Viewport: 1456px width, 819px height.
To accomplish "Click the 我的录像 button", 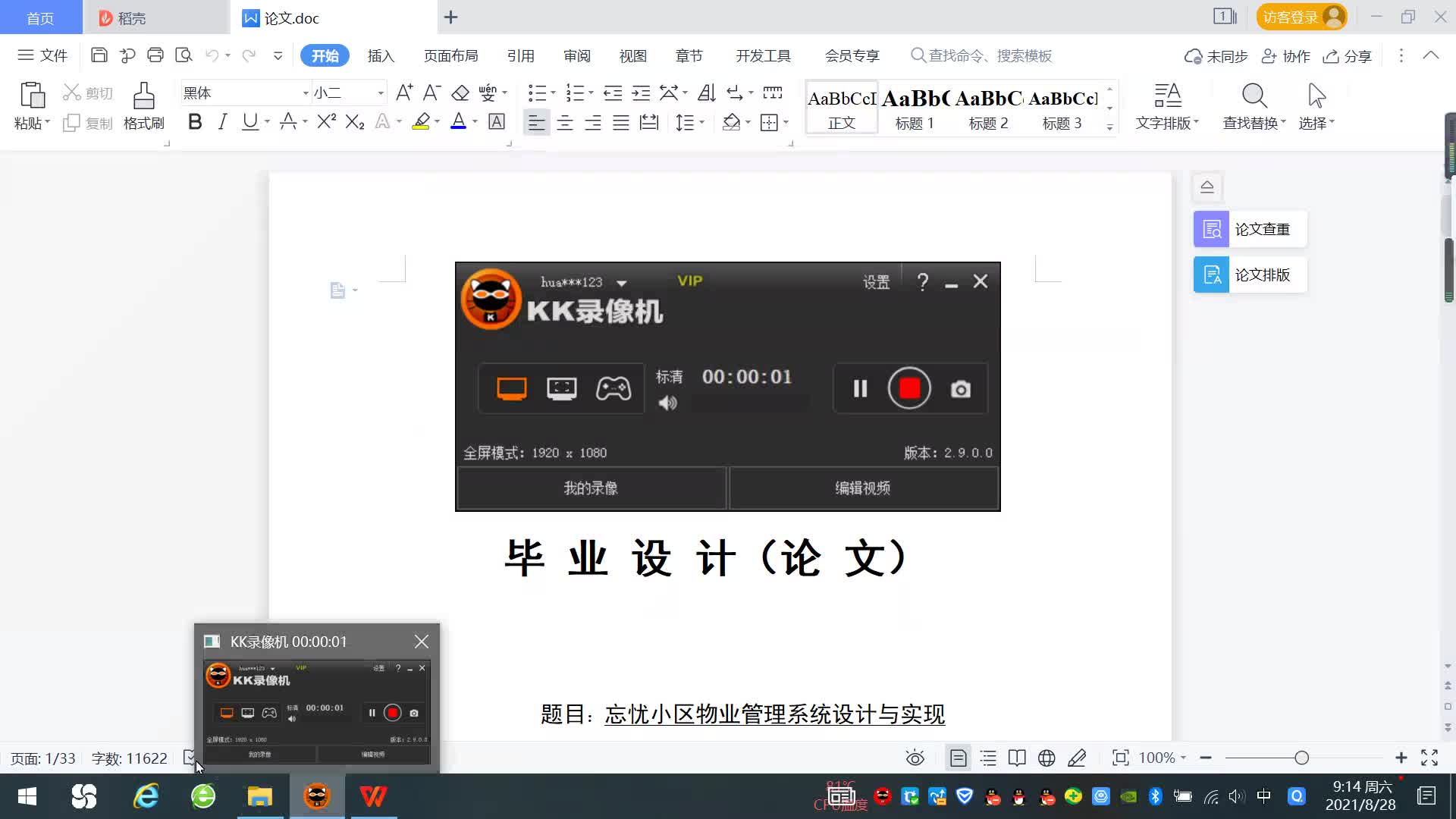I will click(x=591, y=488).
